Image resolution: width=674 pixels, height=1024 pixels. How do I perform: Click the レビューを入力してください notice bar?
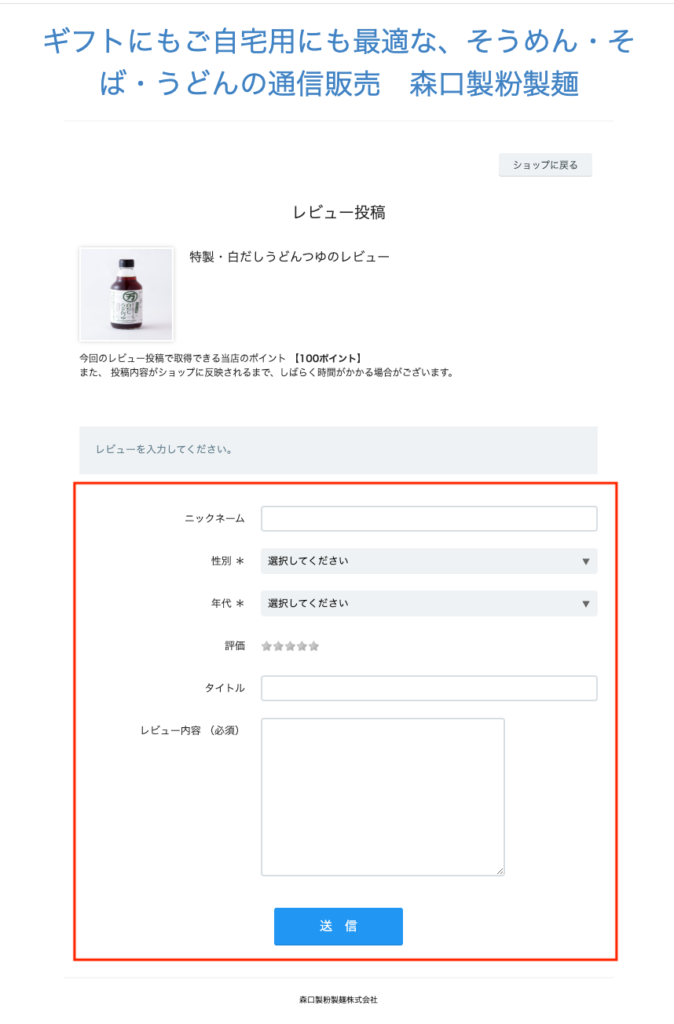[338, 450]
